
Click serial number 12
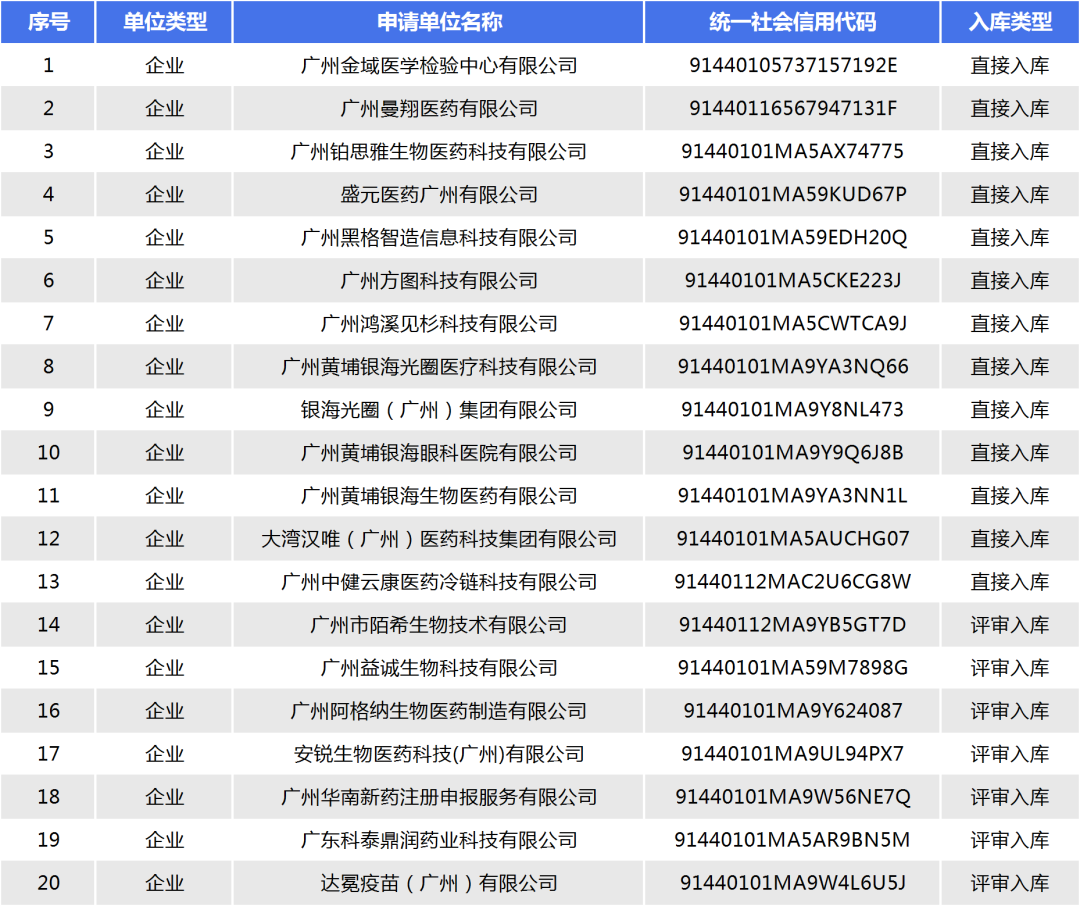point(48,539)
